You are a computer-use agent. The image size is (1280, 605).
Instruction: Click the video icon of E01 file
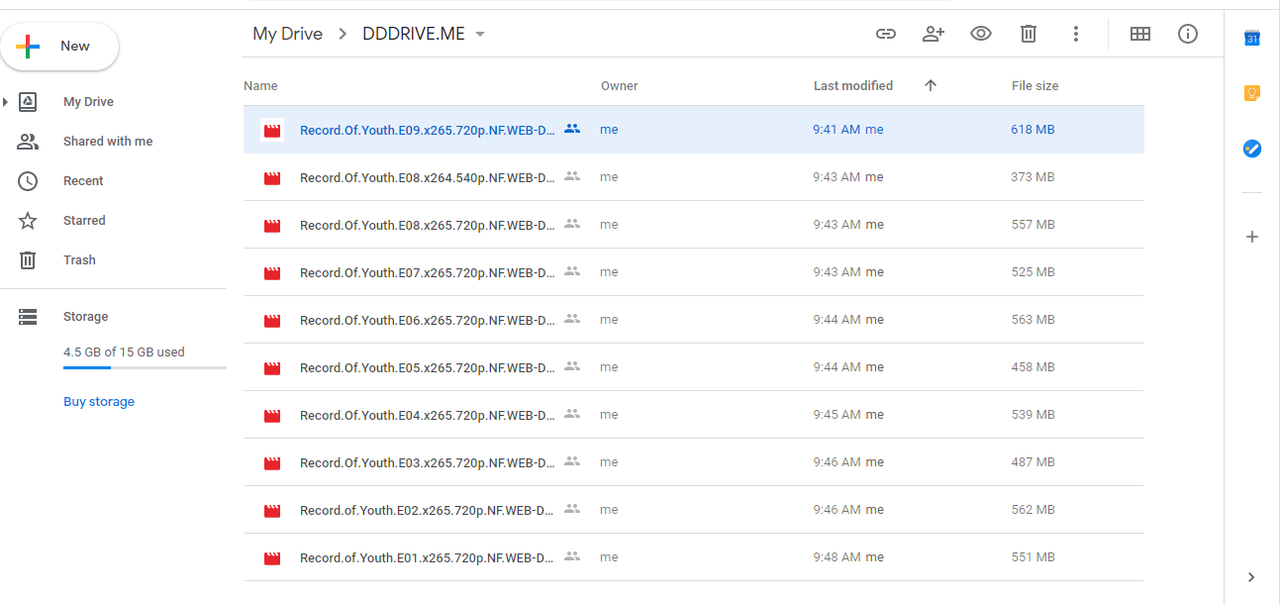click(271, 558)
